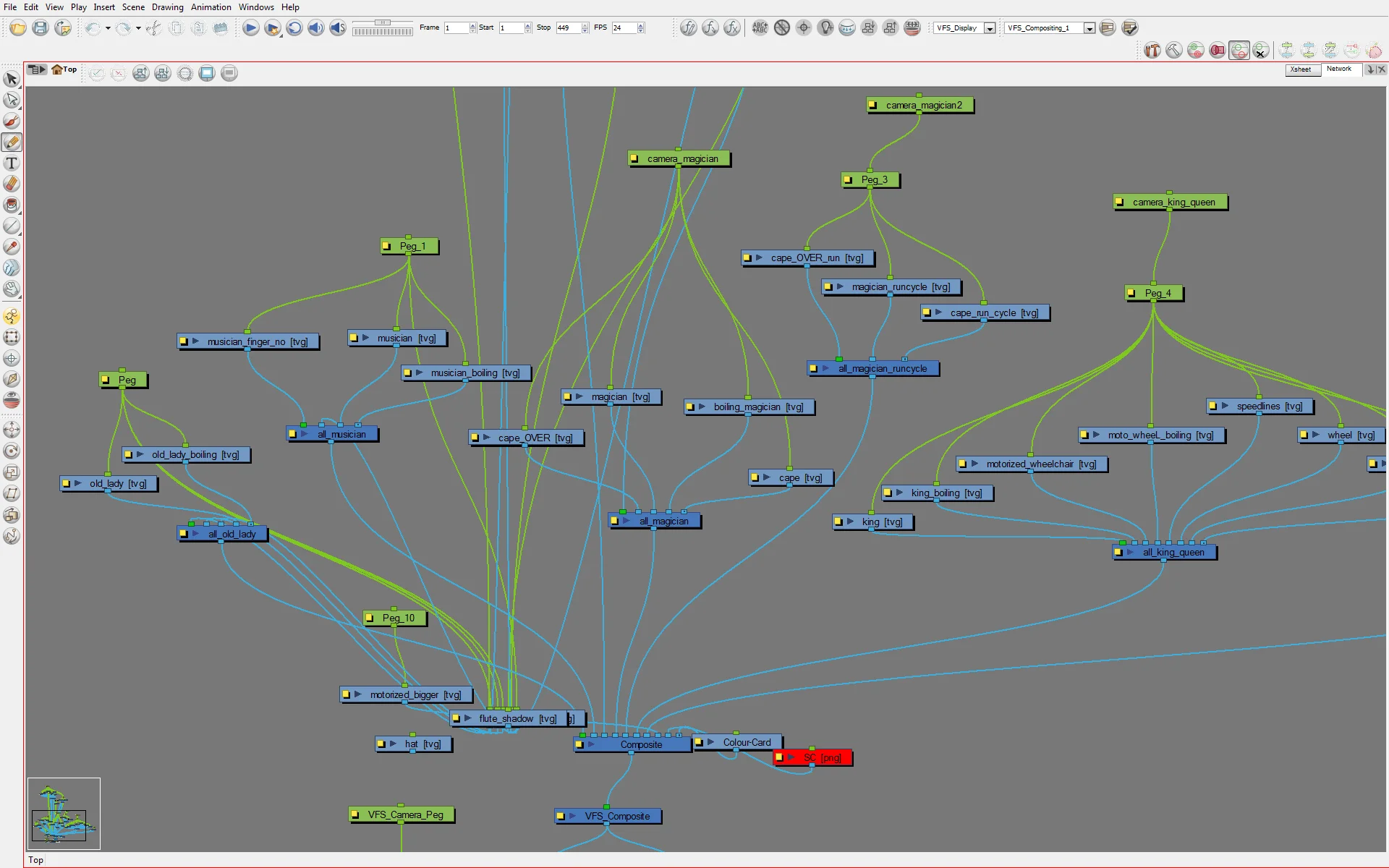Open the VFS_Display dropdown
1389x868 pixels.
(990, 28)
